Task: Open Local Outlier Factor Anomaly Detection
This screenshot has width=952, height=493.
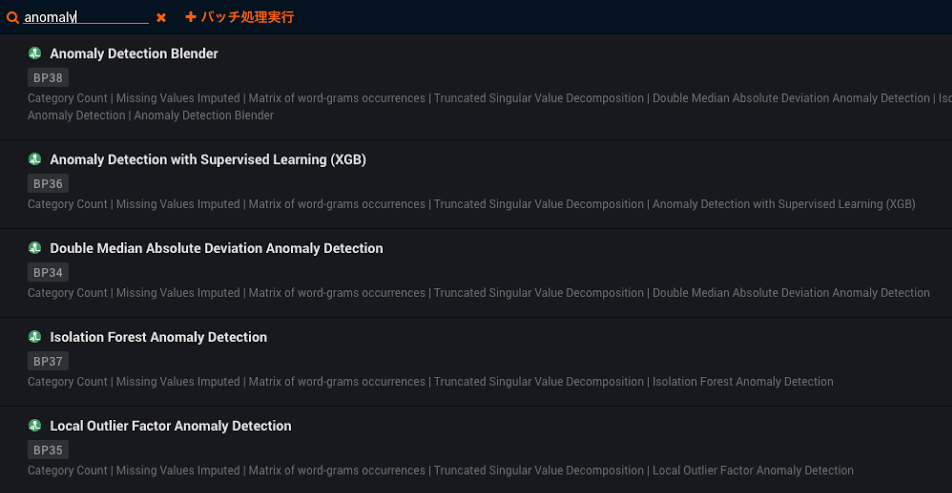Action: click(x=170, y=426)
